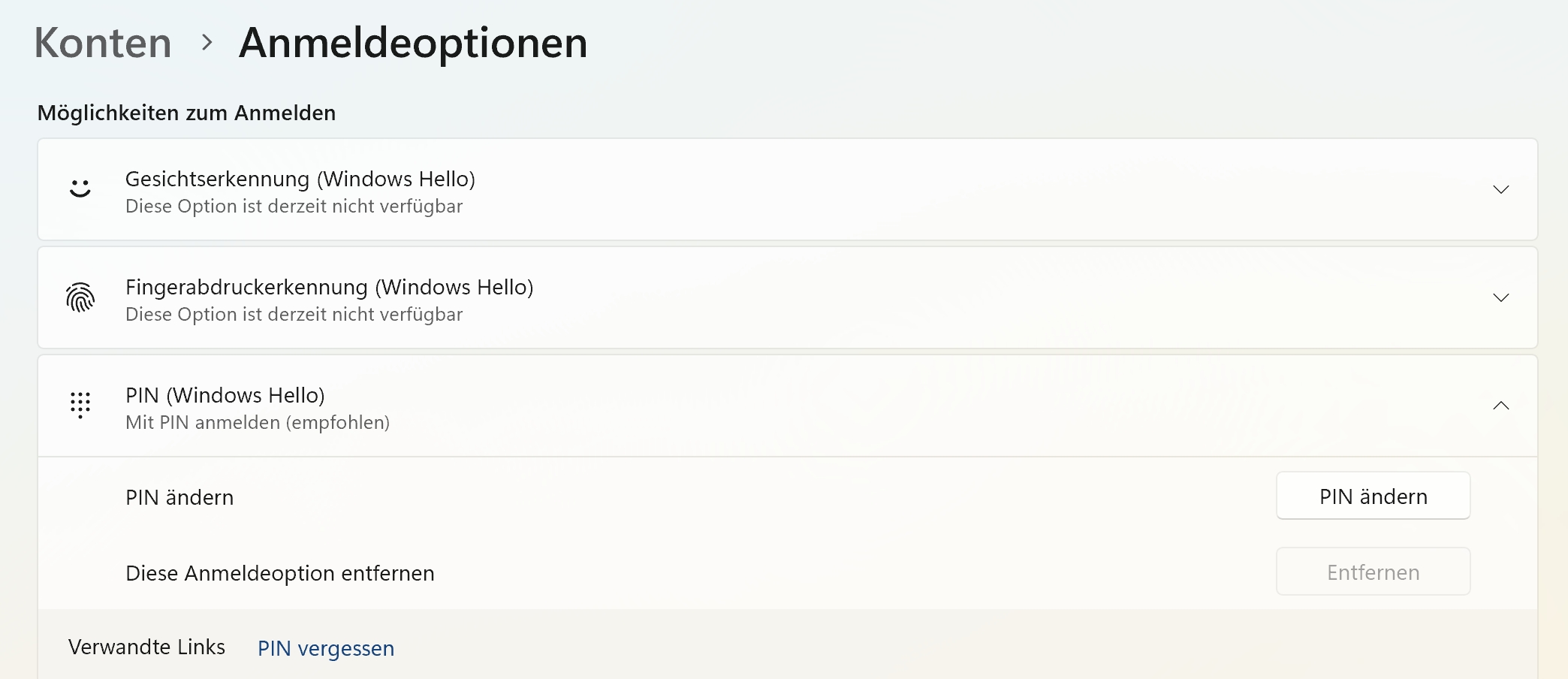Click the 'Möglichkeiten zum Anmelden' heading
This screenshot has height=679, width=1568.
click(186, 113)
